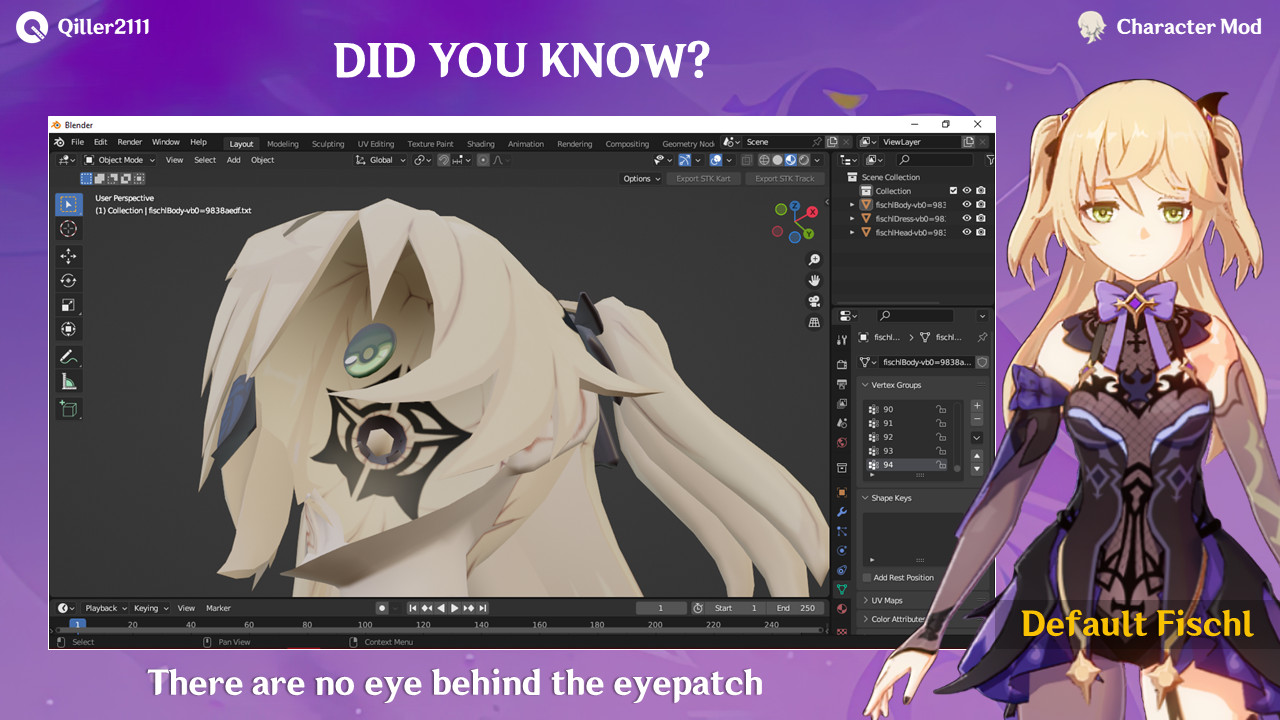Select the Add Cube tool
The width and height of the screenshot is (1280, 720).
pos(68,409)
